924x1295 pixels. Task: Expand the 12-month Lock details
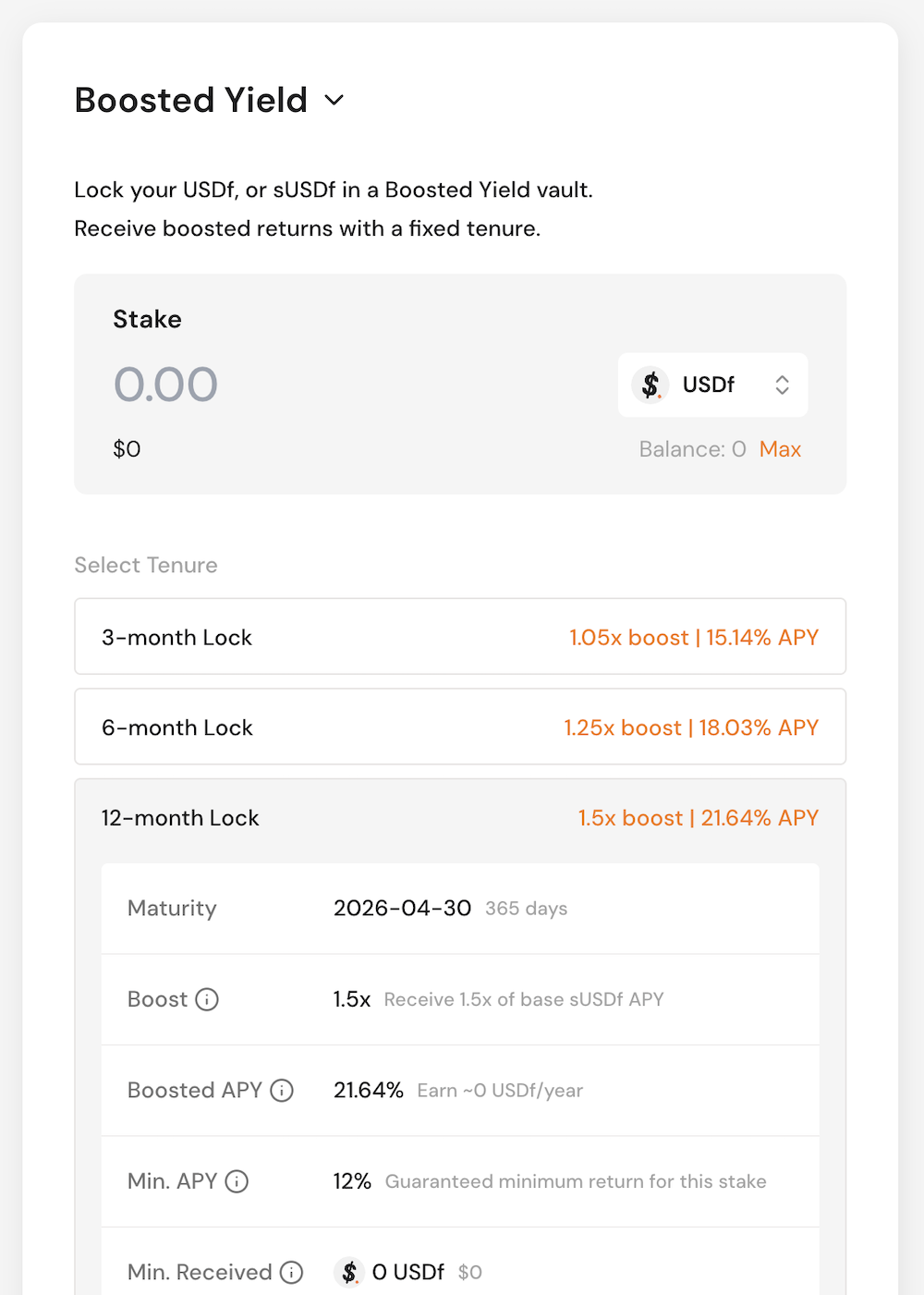(x=459, y=817)
